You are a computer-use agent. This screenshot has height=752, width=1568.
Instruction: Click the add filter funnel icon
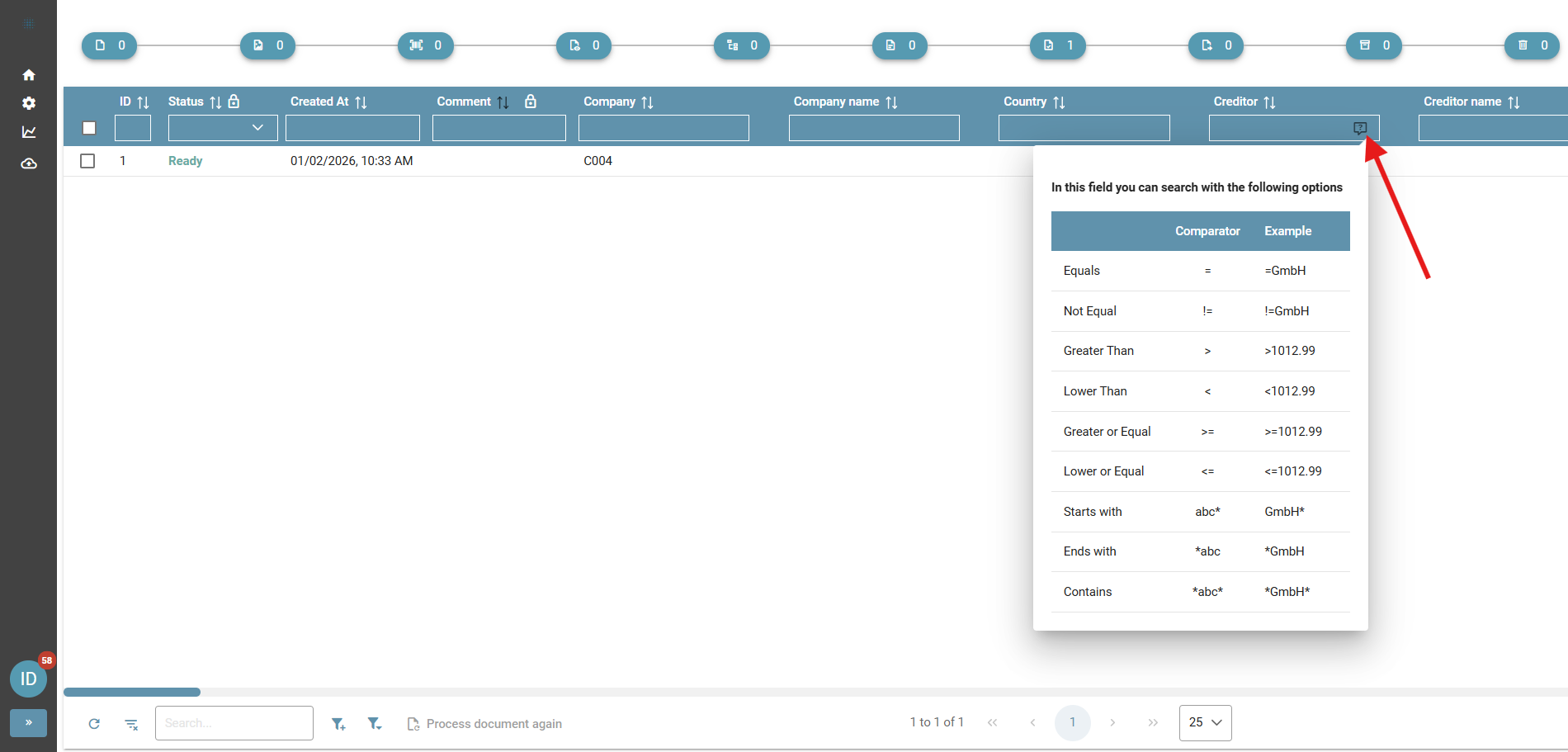338,724
